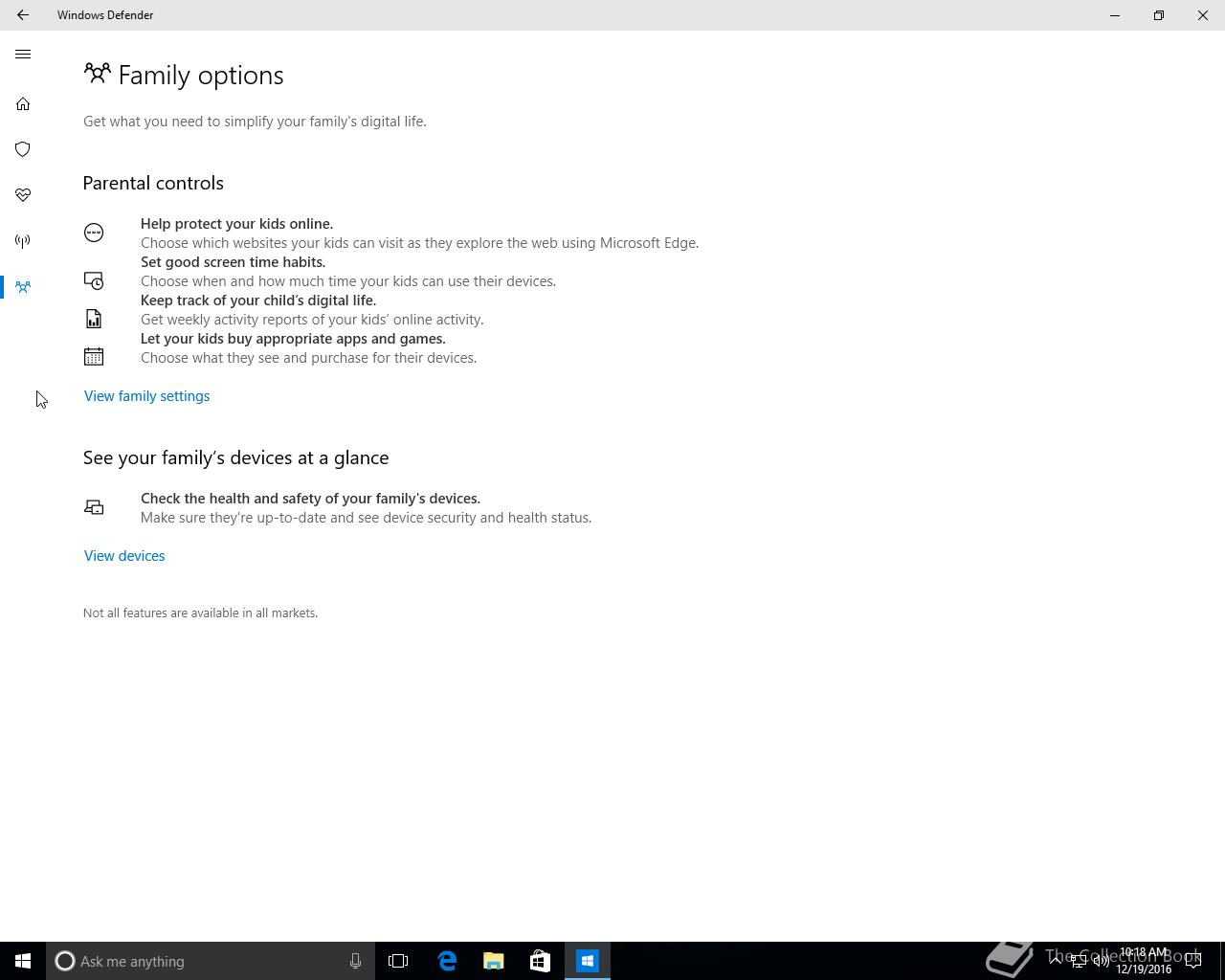
Task: Click 'Let your kids buy appropriate apps and games.'
Action: tap(293, 339)
